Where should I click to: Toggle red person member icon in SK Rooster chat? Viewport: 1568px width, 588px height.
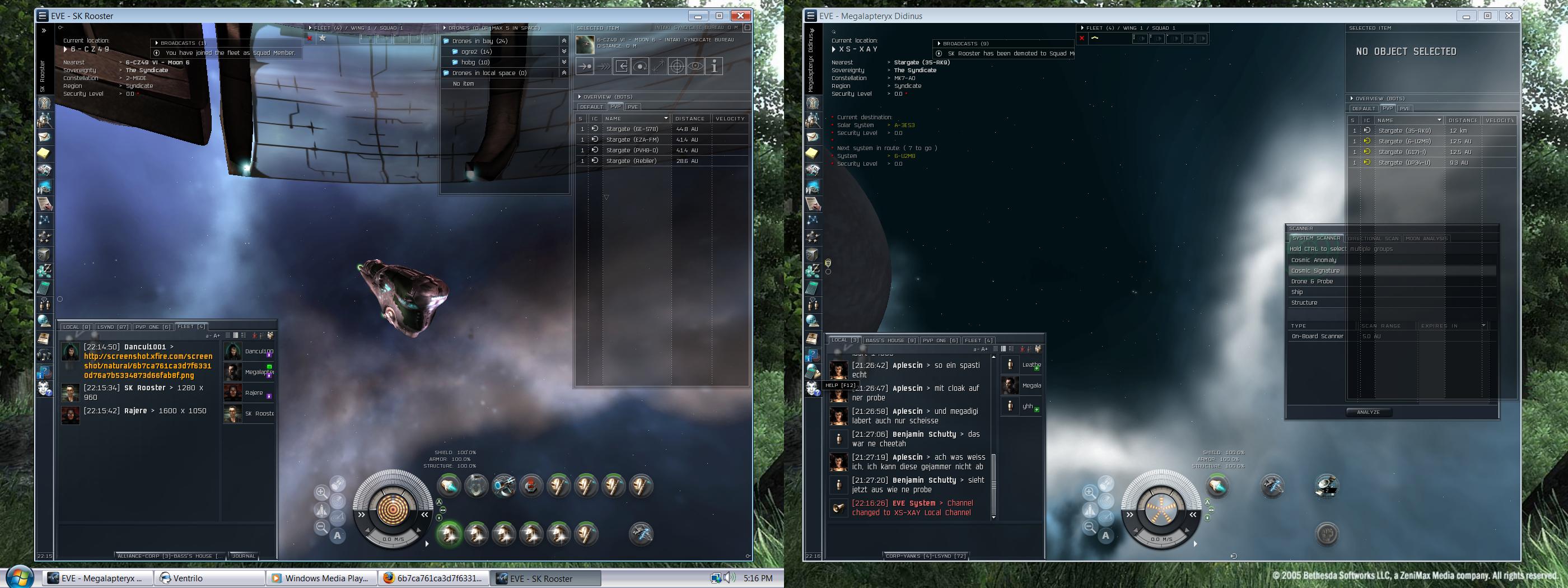254,335
